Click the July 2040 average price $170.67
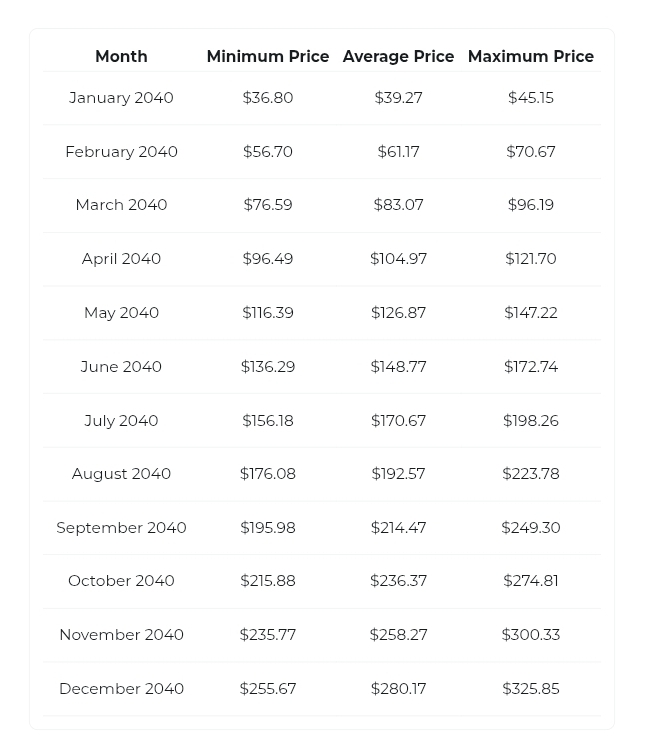The width and height of the screenshot is (645, 753). point(398,420)
